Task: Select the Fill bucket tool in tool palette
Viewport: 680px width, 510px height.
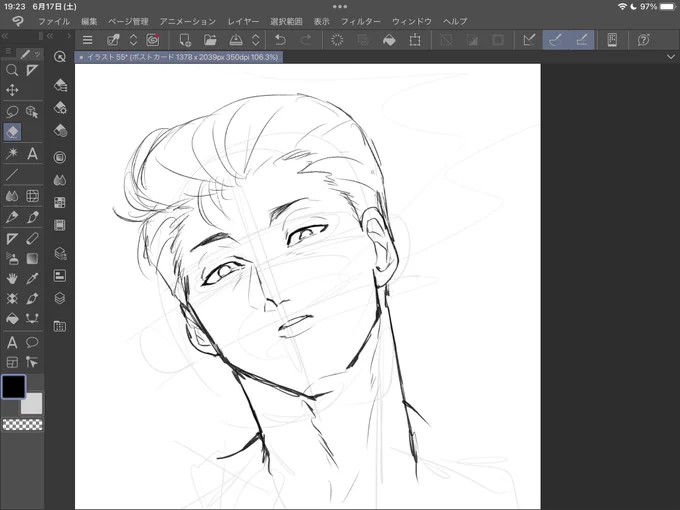Action: click(x=12, y=319)
